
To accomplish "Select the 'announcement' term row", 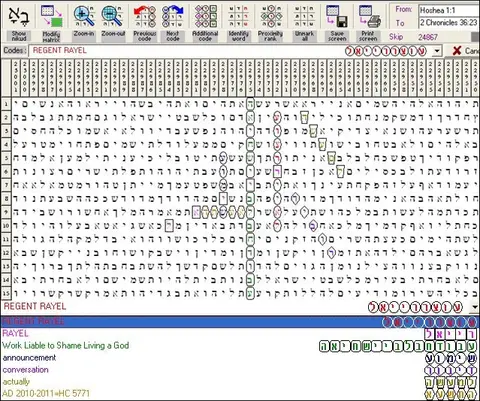I will click(29, 358).
